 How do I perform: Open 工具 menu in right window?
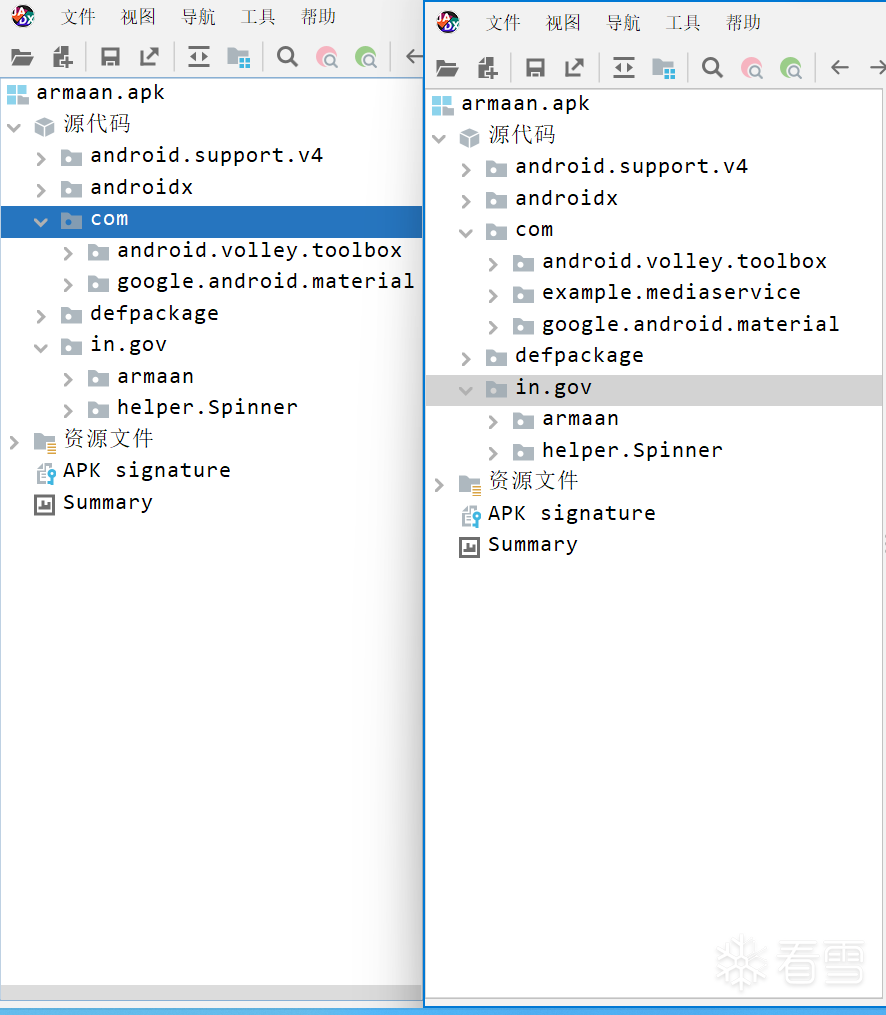pyautogui.click(x=683, y=23)
